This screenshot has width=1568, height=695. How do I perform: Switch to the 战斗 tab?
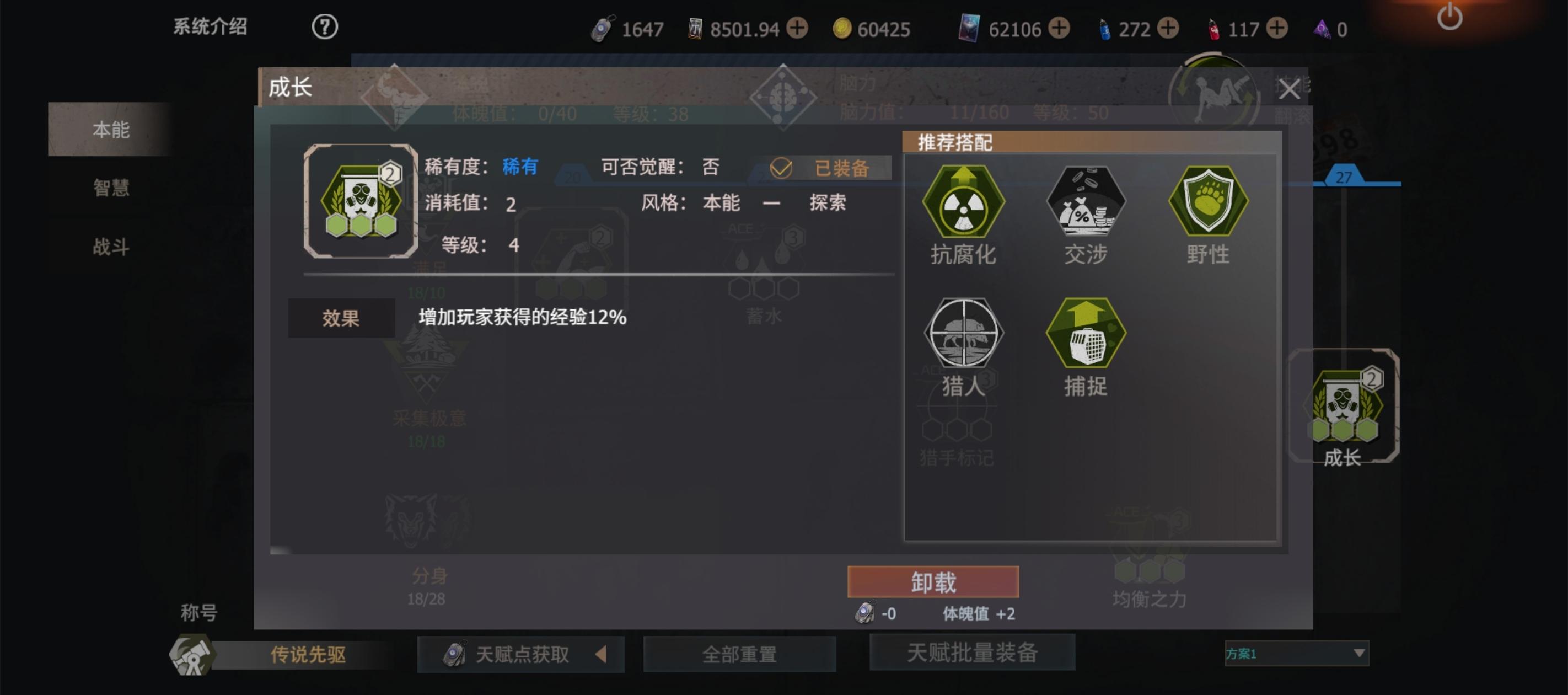coord(111,247)
